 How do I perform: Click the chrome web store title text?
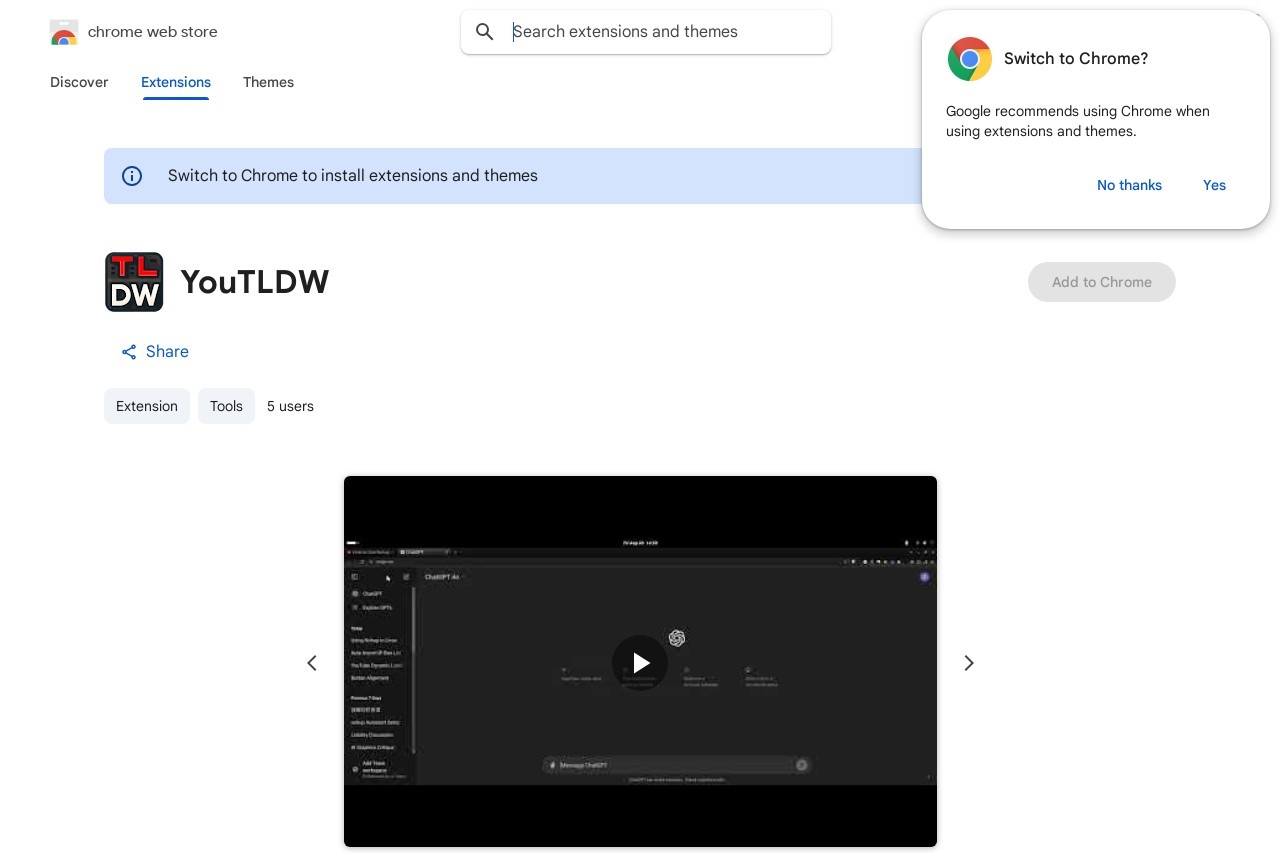(x=153, y=32)
